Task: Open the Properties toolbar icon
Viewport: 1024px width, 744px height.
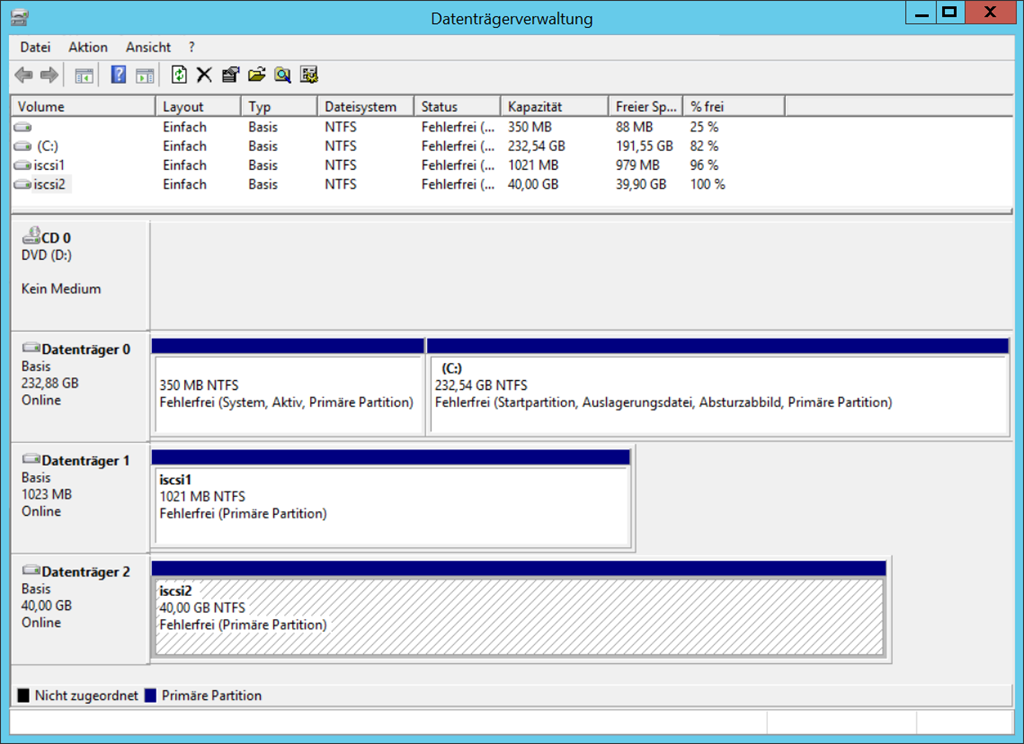Action: pos(231,75)
